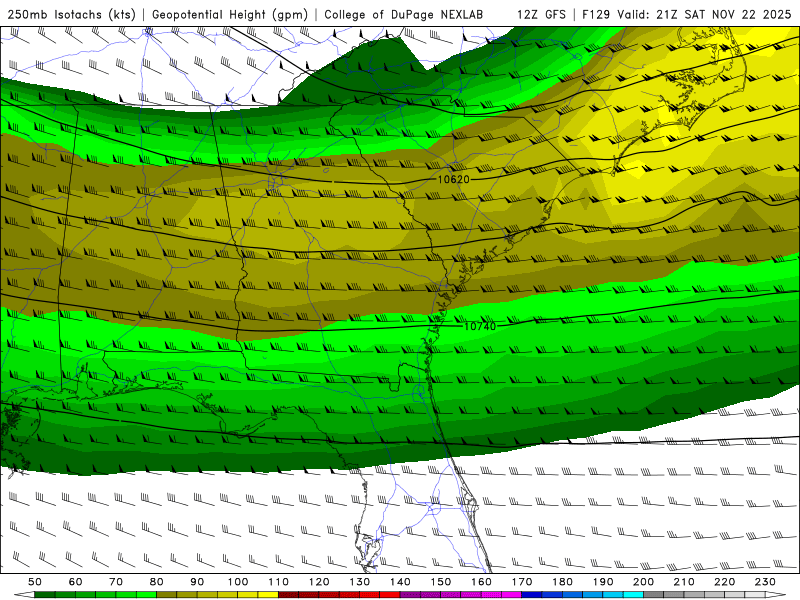The height and width of the screenshot is (600, 800).
Task: Click the 70 label on the color scale
Action: [116, 582]
